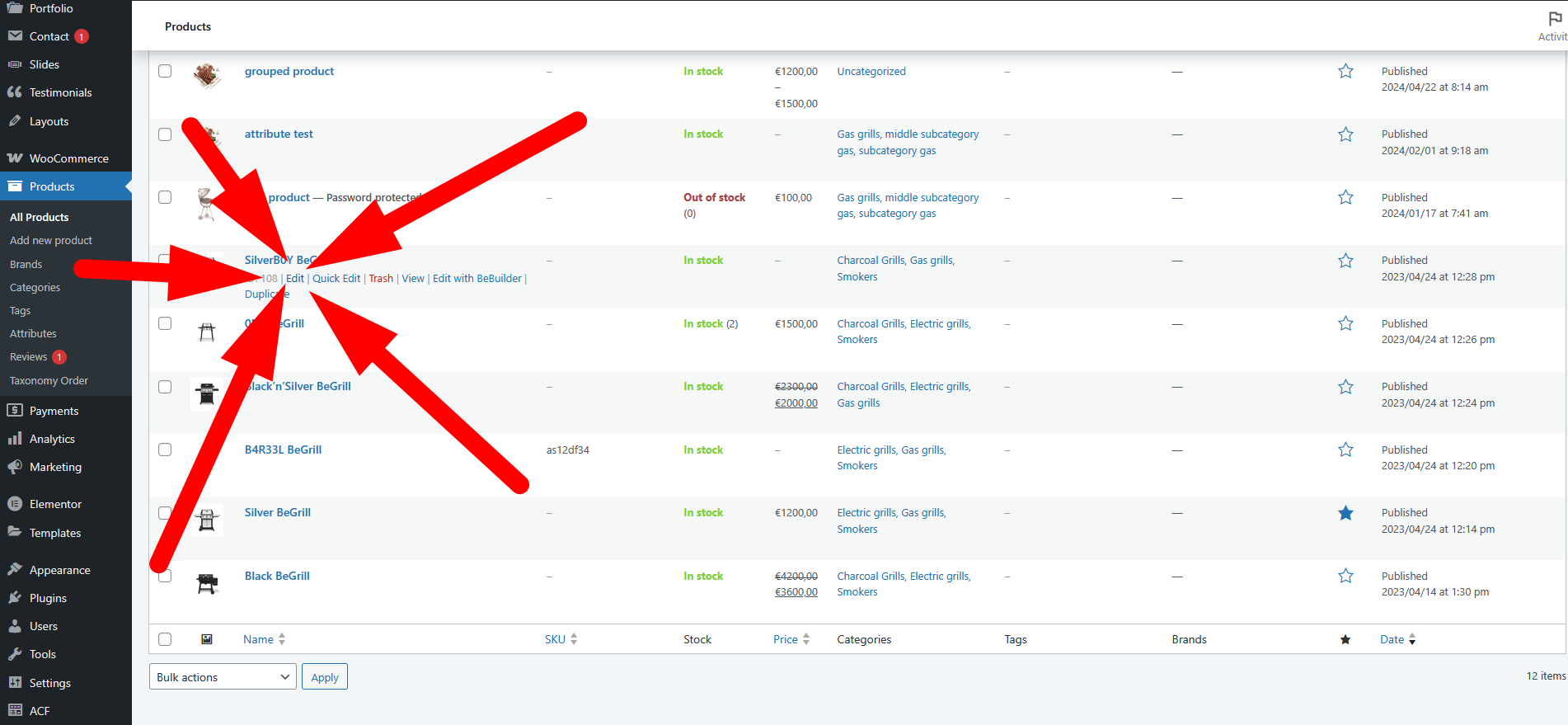Click the SKU value as12df34

(x=568, y=450)
